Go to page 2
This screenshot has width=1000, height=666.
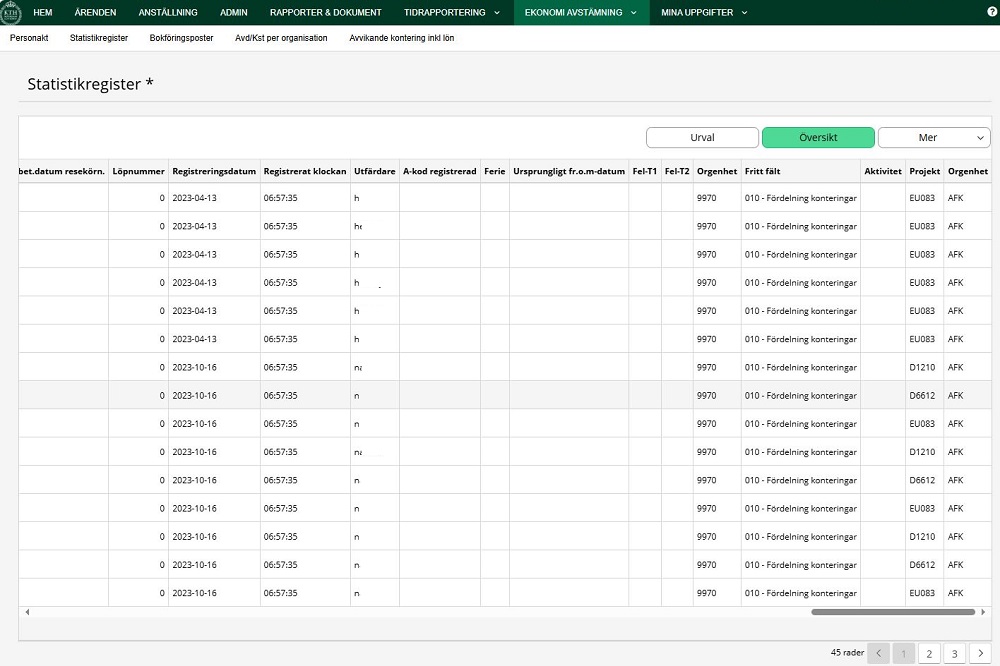click(929, 653)
